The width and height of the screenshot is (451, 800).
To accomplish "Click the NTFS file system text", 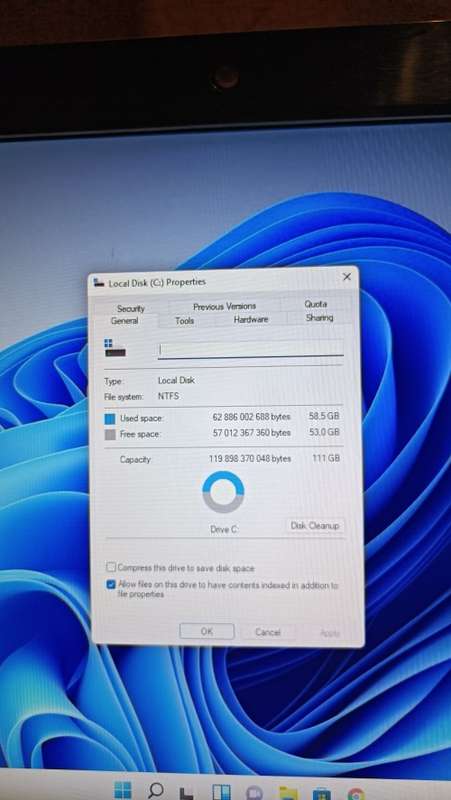I will 168,396.
